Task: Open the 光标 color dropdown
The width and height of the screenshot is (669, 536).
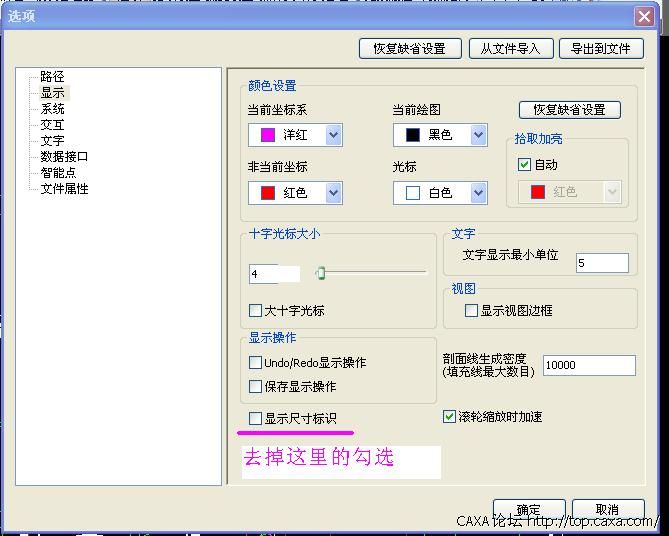Action: [478, 193]
